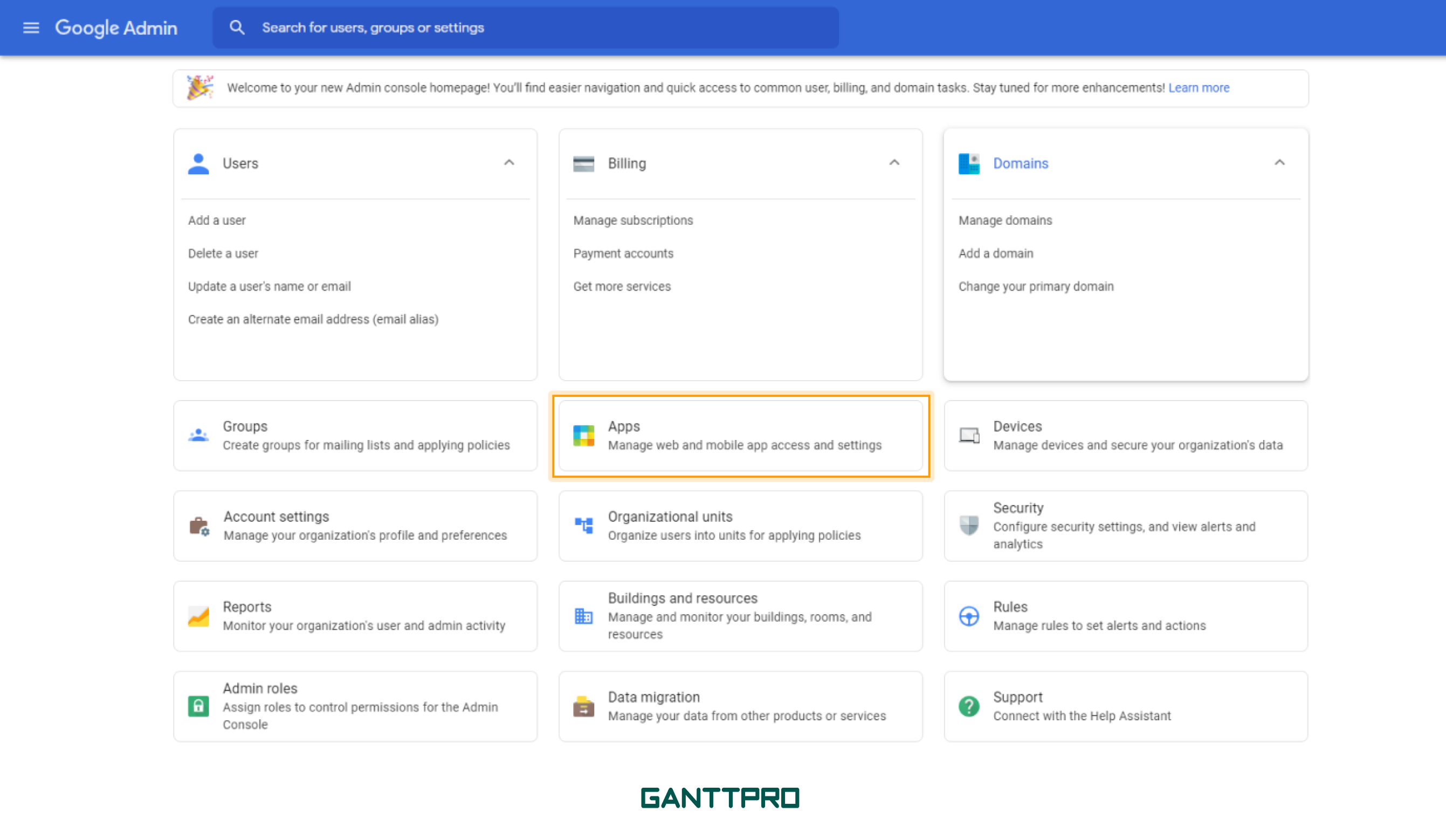
Task: Click the party popper banner icon
Action: pos(199,88)
